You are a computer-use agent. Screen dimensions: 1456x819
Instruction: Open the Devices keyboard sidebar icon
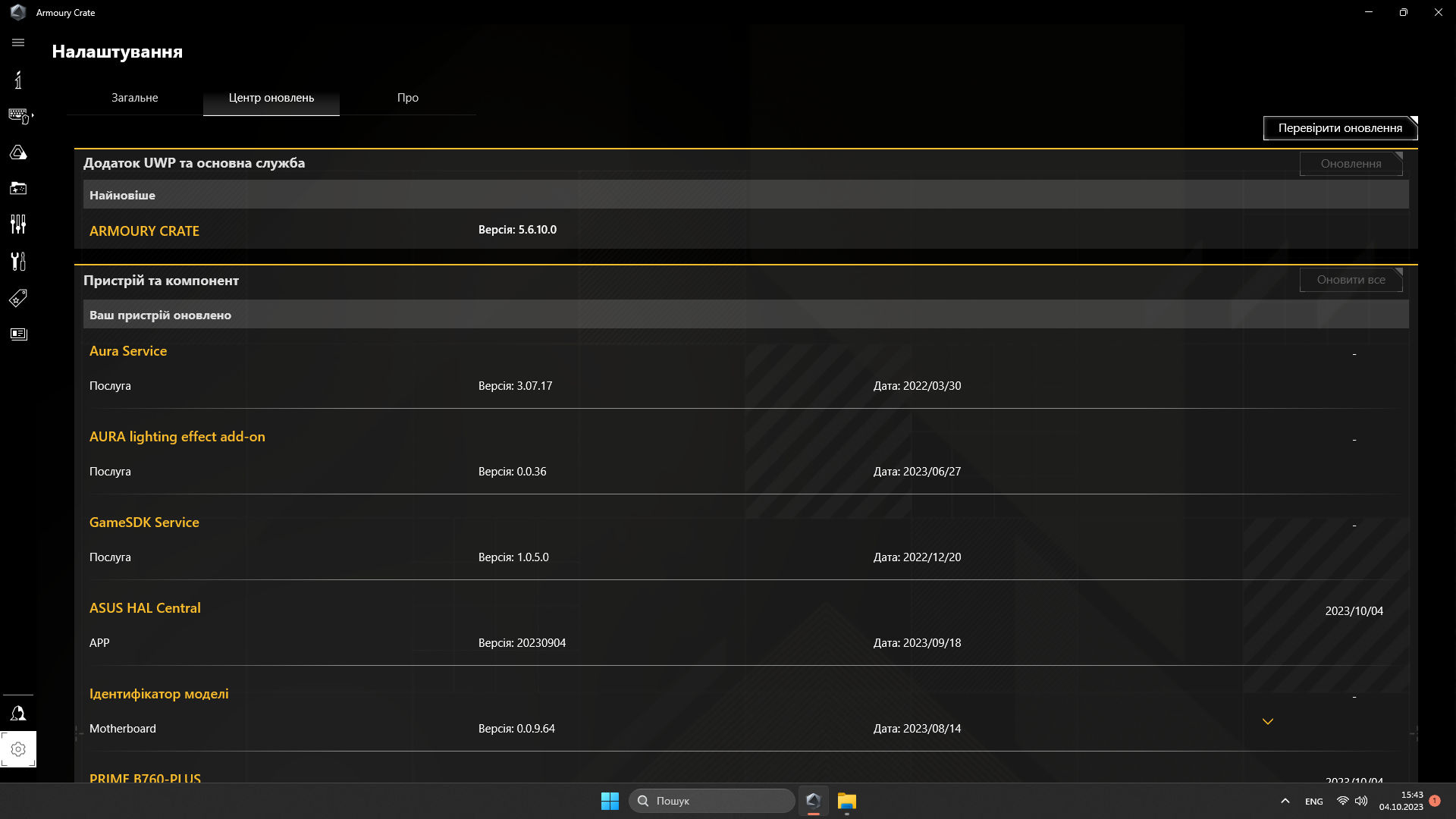tap(20, 115)
